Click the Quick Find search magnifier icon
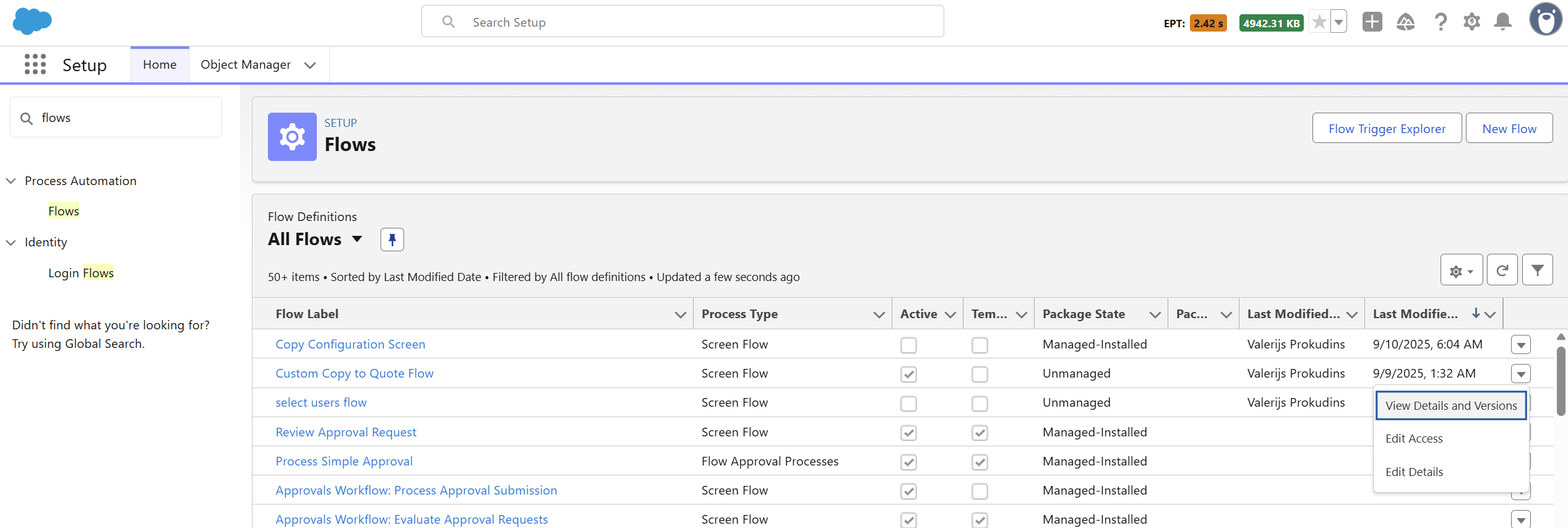Viewport: 1568px width, 528px height. [x=27, y=118]
